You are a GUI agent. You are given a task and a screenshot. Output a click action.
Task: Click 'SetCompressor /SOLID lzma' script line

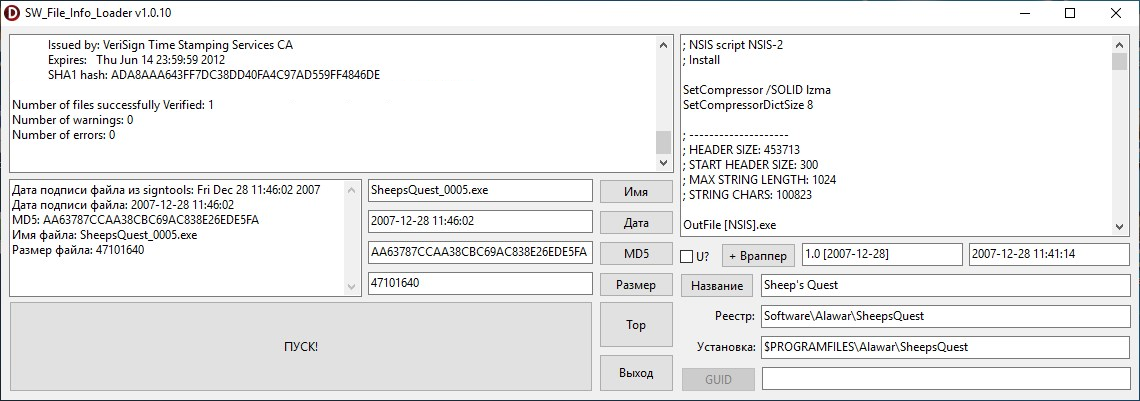click(757, 90)
